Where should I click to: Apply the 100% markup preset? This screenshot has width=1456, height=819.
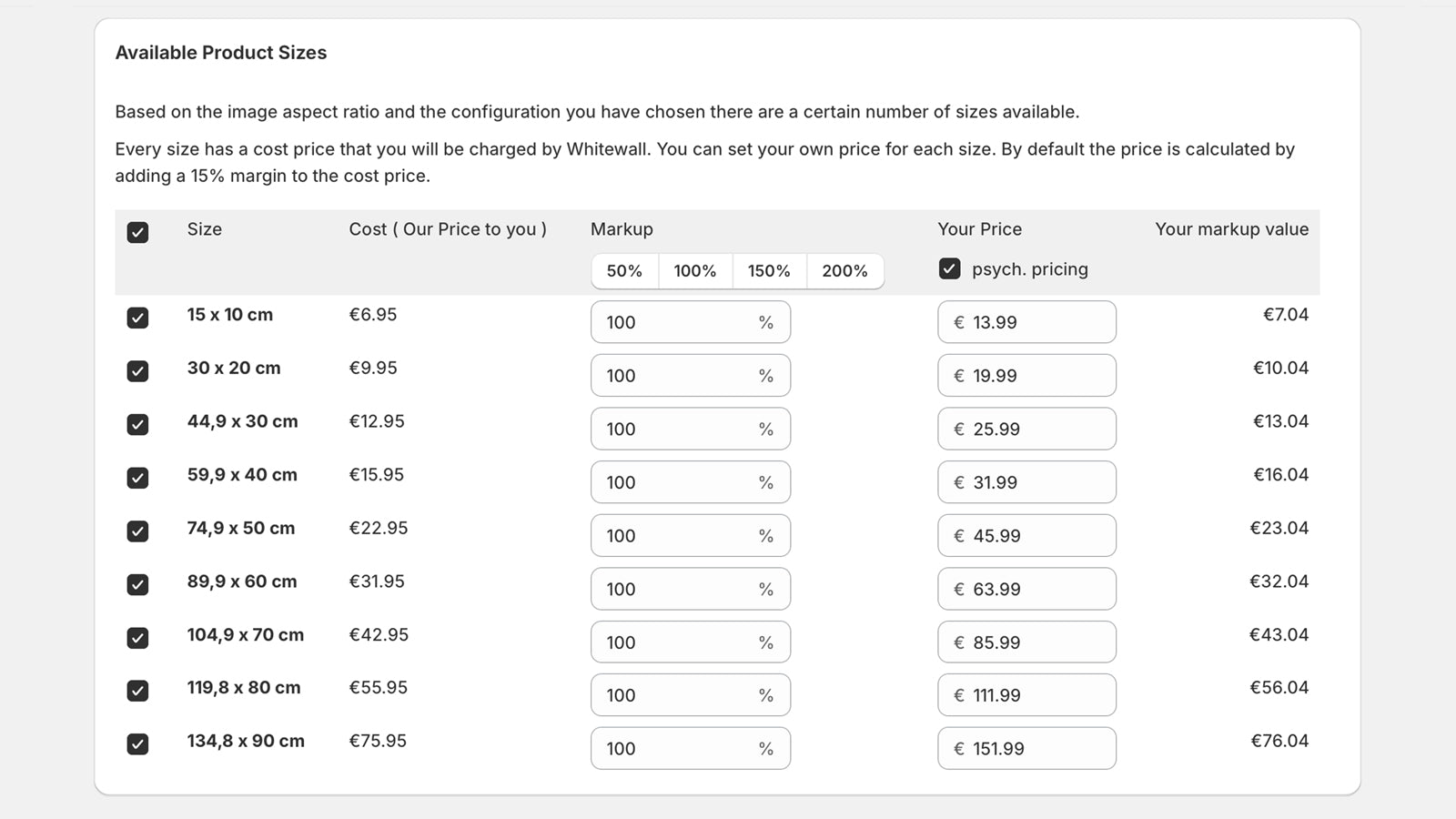click(x=695, y=271)
